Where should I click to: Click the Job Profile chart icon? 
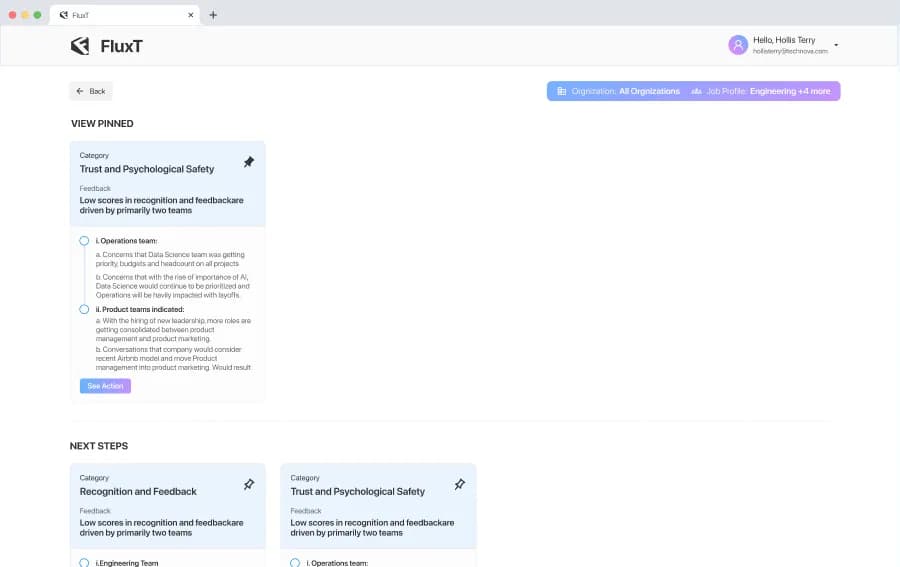point(696,91)
